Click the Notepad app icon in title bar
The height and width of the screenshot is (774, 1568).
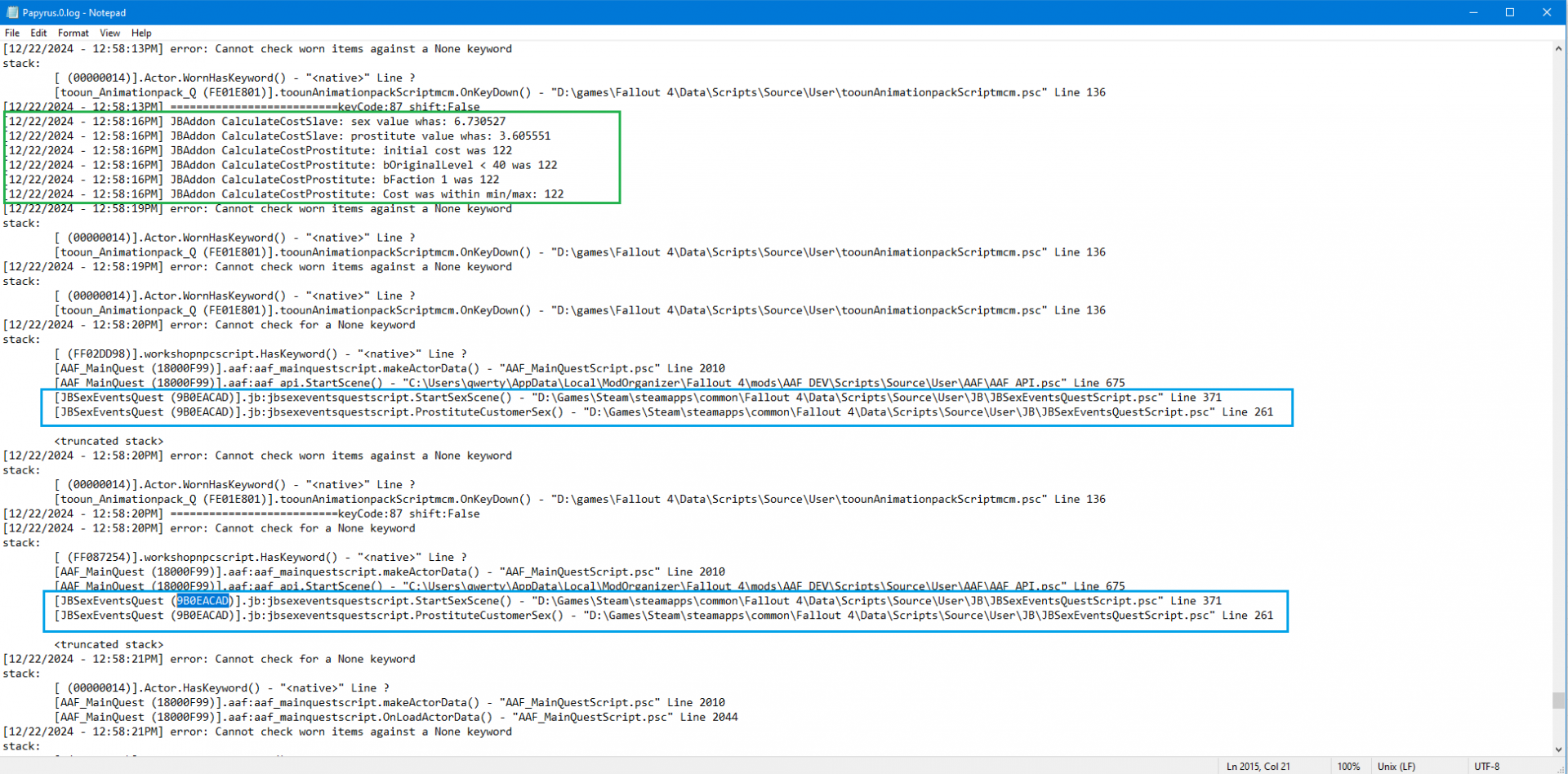tap(11, 12)
